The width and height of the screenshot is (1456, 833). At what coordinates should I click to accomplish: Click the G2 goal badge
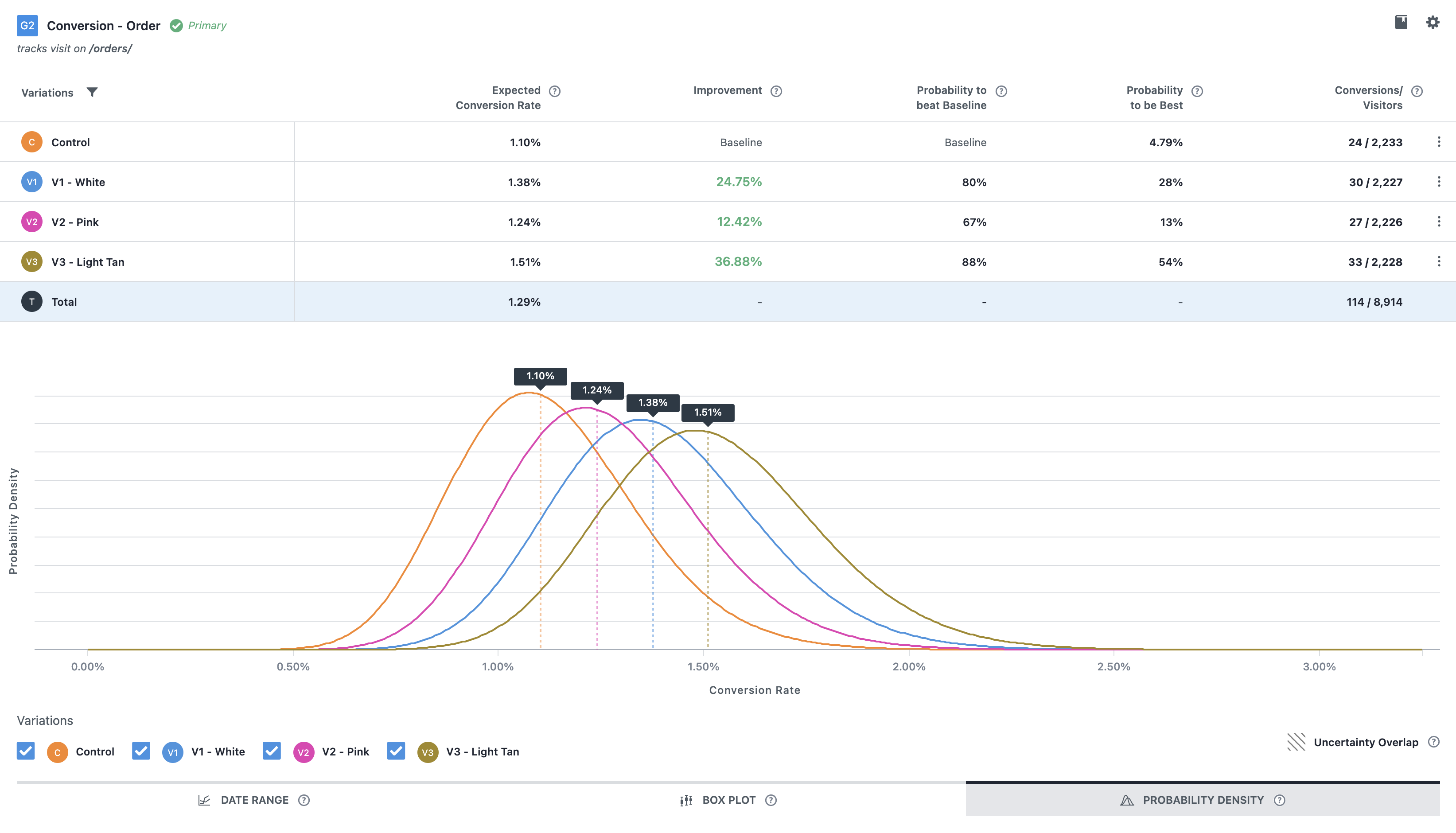pyautogui.click(x=27, y=26)
